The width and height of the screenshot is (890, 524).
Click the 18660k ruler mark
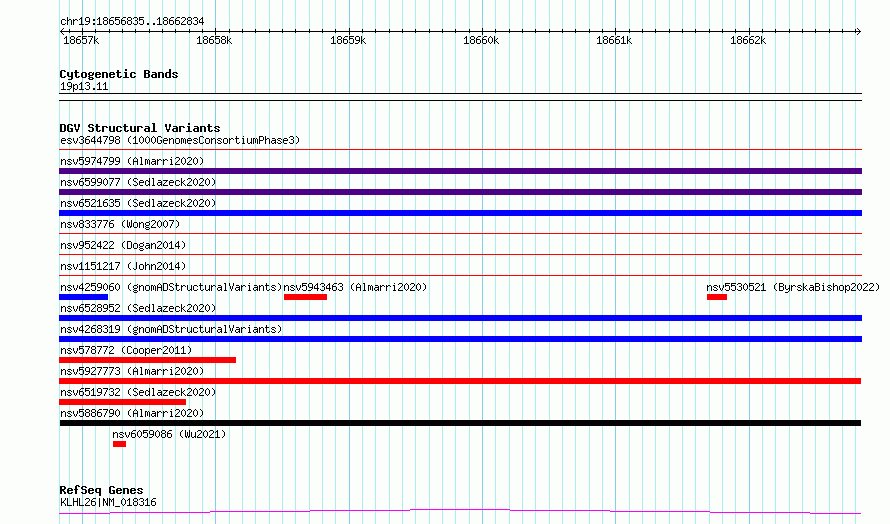pos(481,40)
